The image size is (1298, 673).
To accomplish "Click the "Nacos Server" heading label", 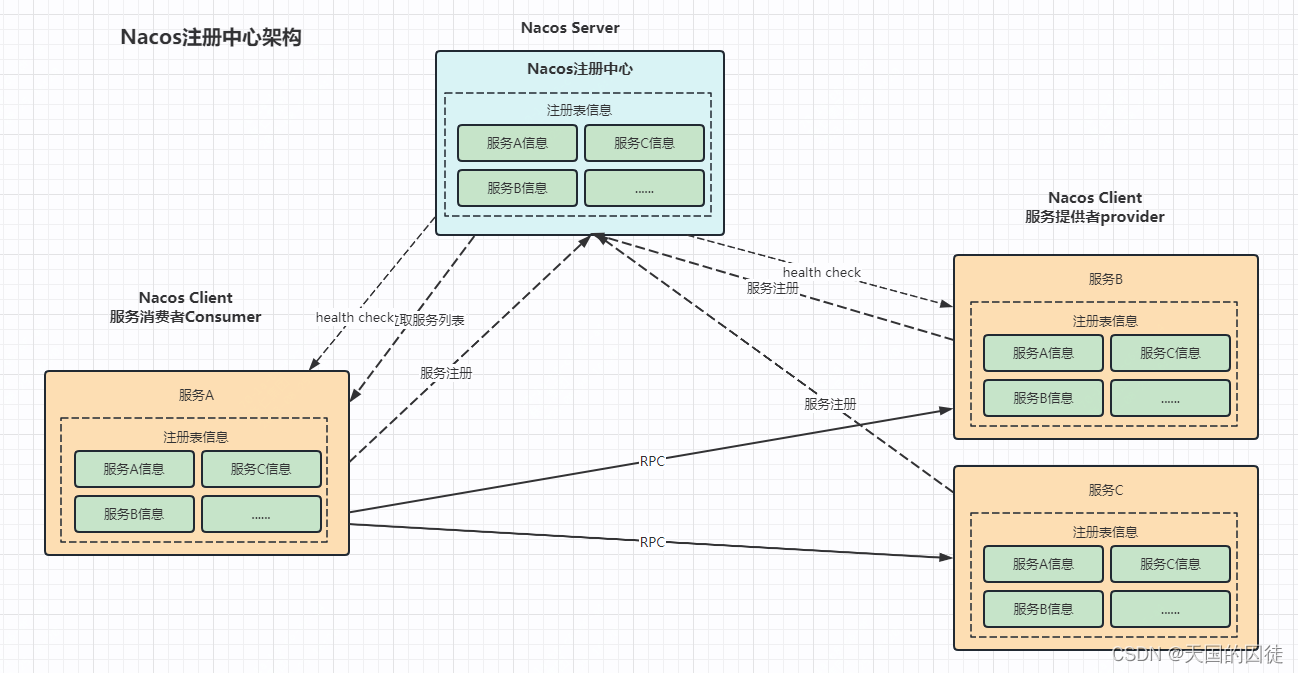I will pos(570,27).
